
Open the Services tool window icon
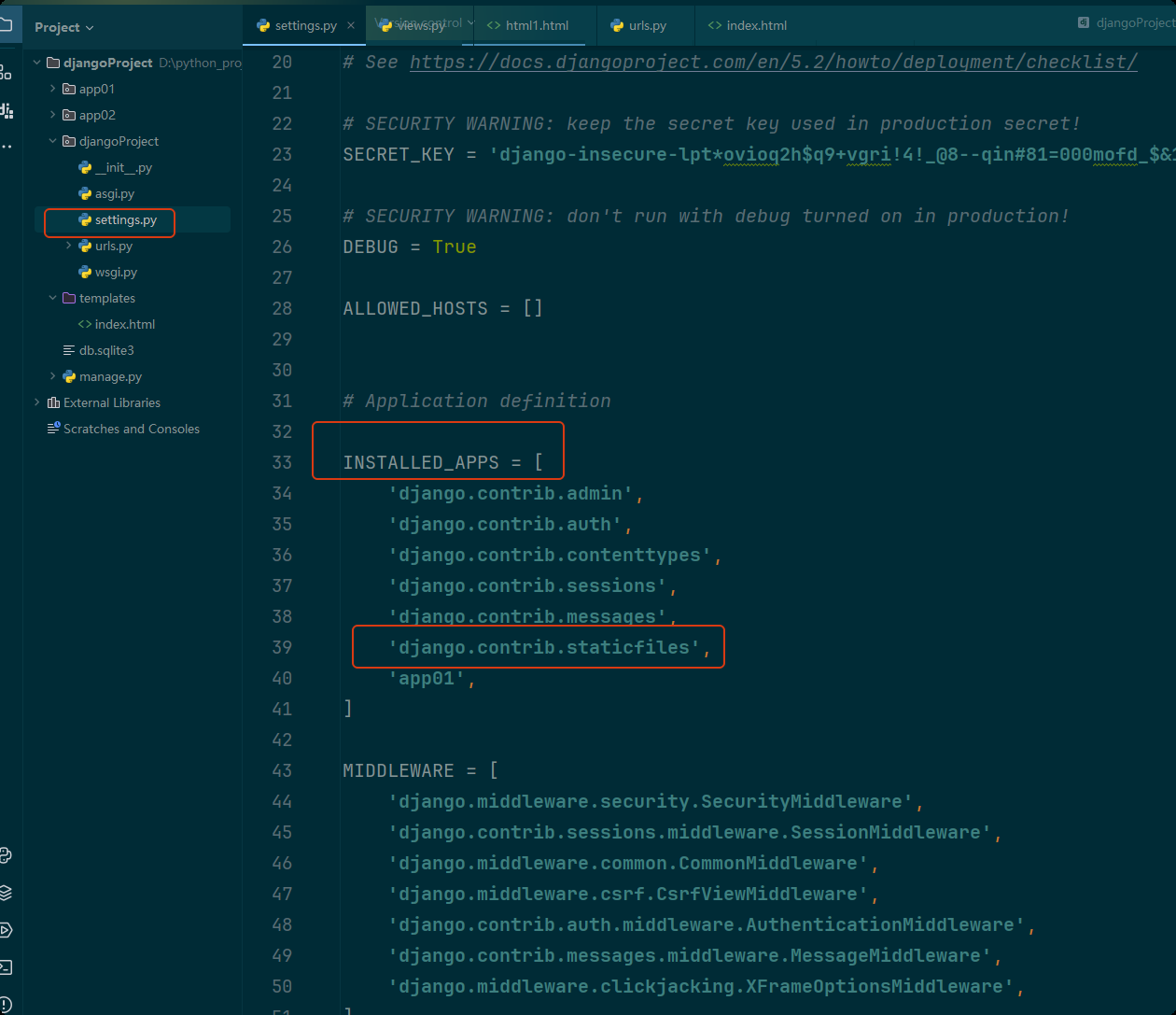[5, 930]
